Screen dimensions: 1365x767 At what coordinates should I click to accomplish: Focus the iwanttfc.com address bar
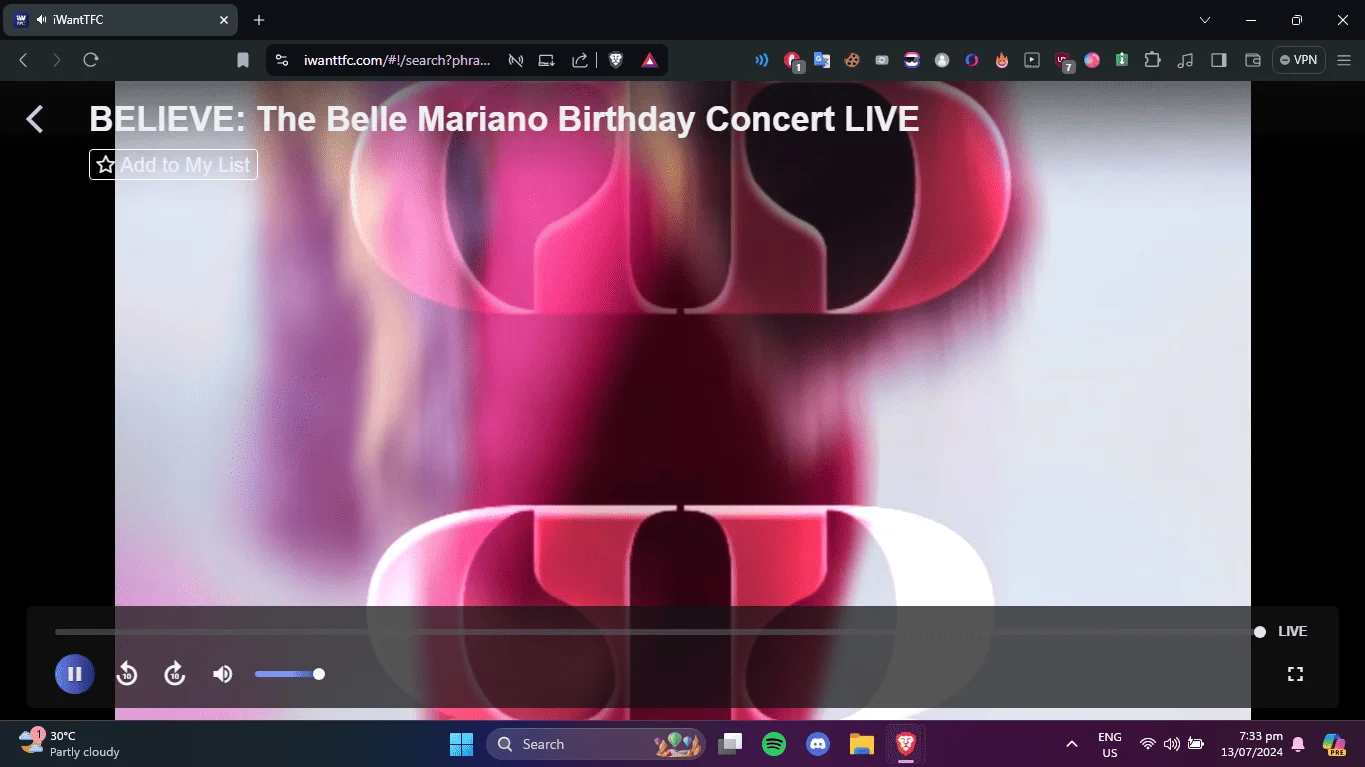(x=397, y=60)
